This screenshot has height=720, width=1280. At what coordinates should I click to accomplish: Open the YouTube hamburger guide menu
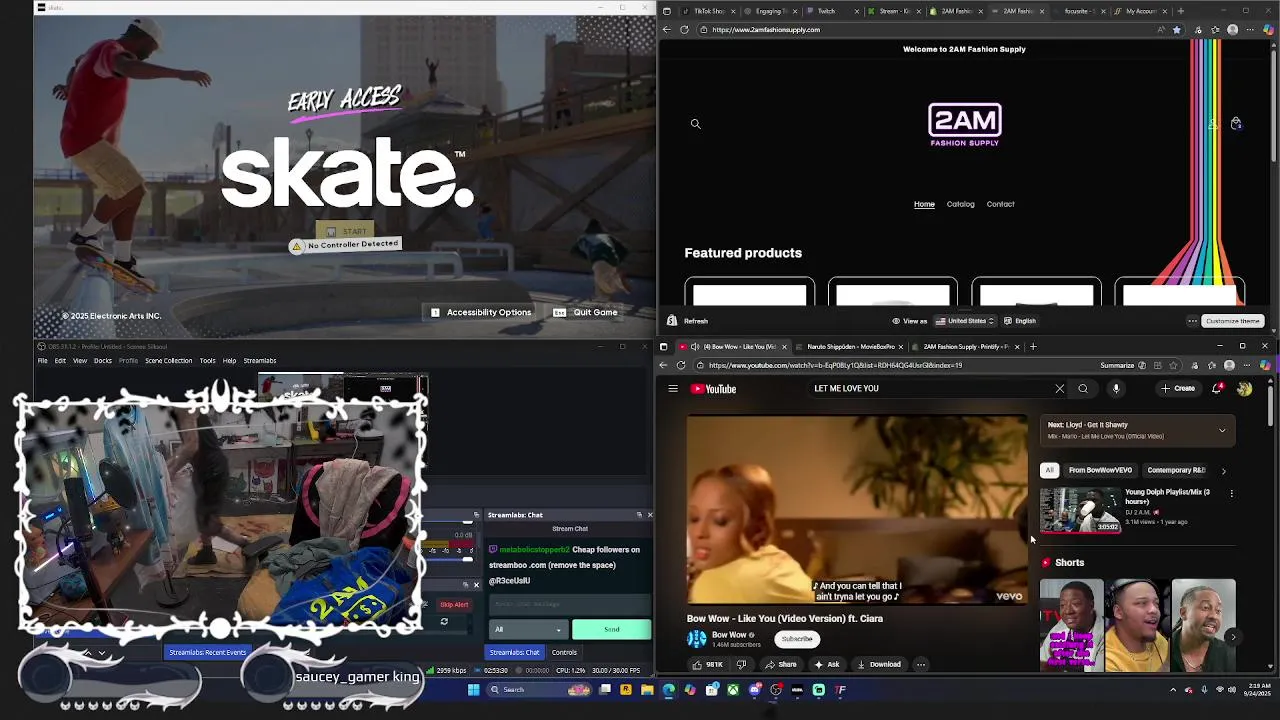click(x=673, y=389)
